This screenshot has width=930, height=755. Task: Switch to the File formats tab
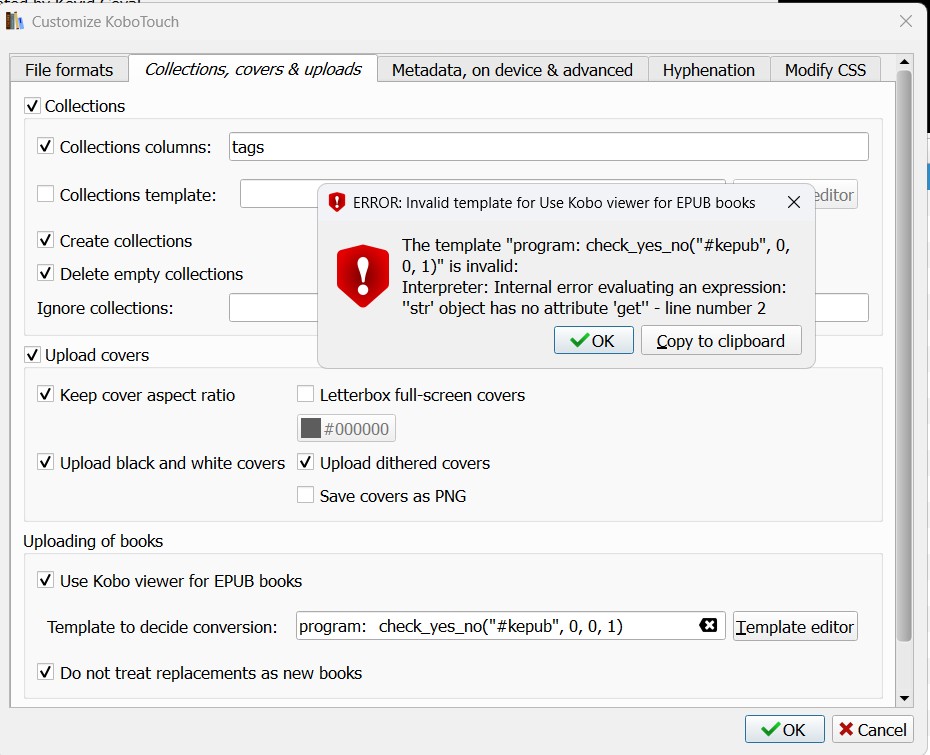tap(69, 70)
